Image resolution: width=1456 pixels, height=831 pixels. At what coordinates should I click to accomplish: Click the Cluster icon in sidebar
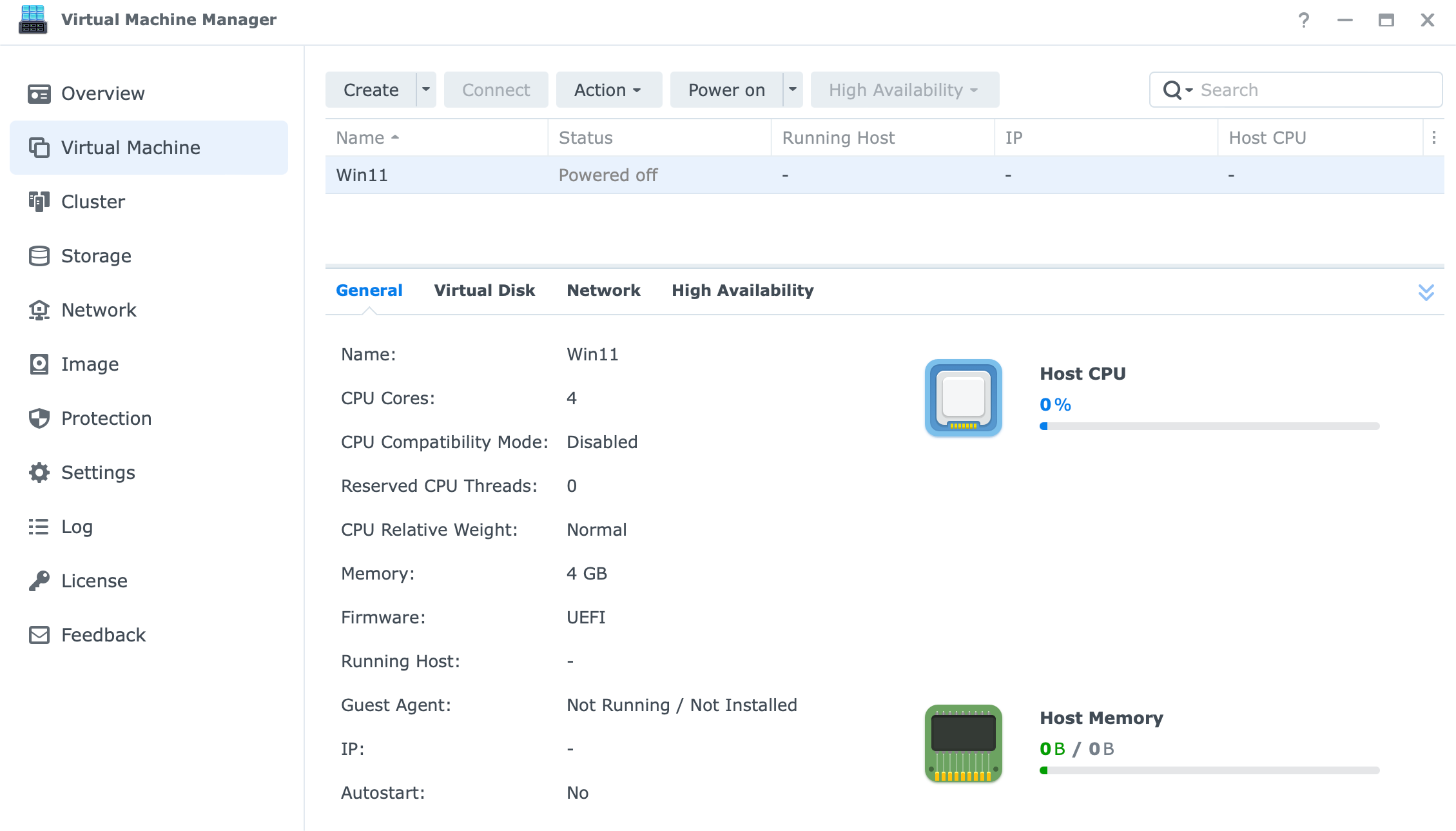(x=39, y=202)
